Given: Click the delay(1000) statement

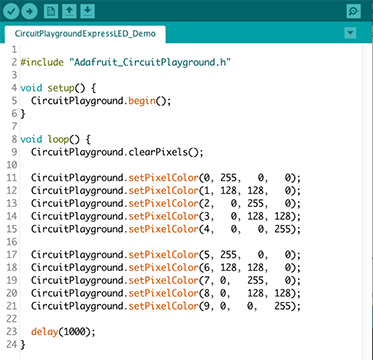Looking at the screenshot, I should pos(63,332).
